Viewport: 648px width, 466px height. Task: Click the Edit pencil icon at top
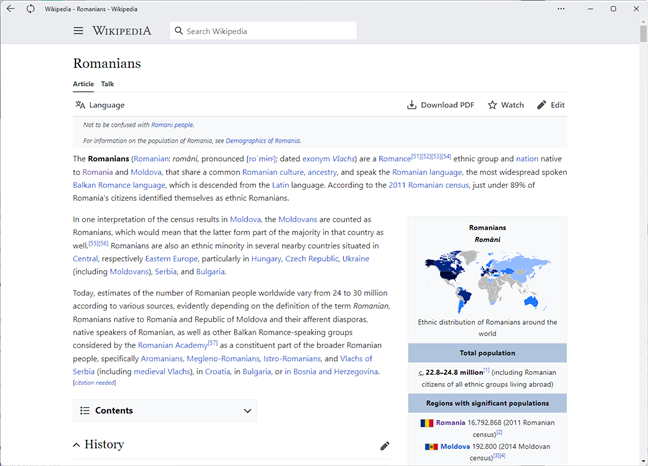click(541, 105)
